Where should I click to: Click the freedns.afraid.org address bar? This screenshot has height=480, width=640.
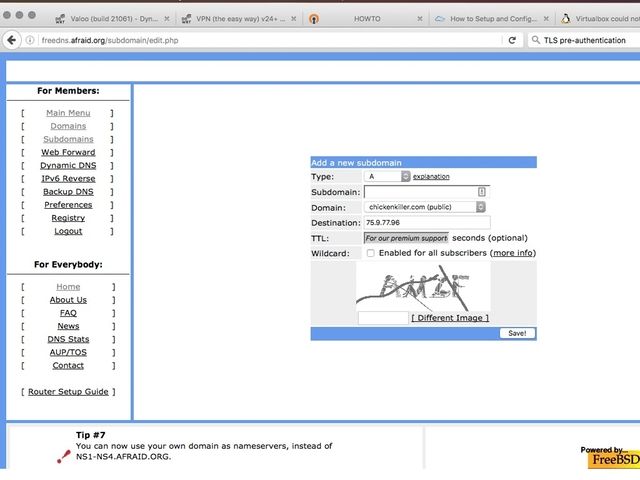(269, 40)
